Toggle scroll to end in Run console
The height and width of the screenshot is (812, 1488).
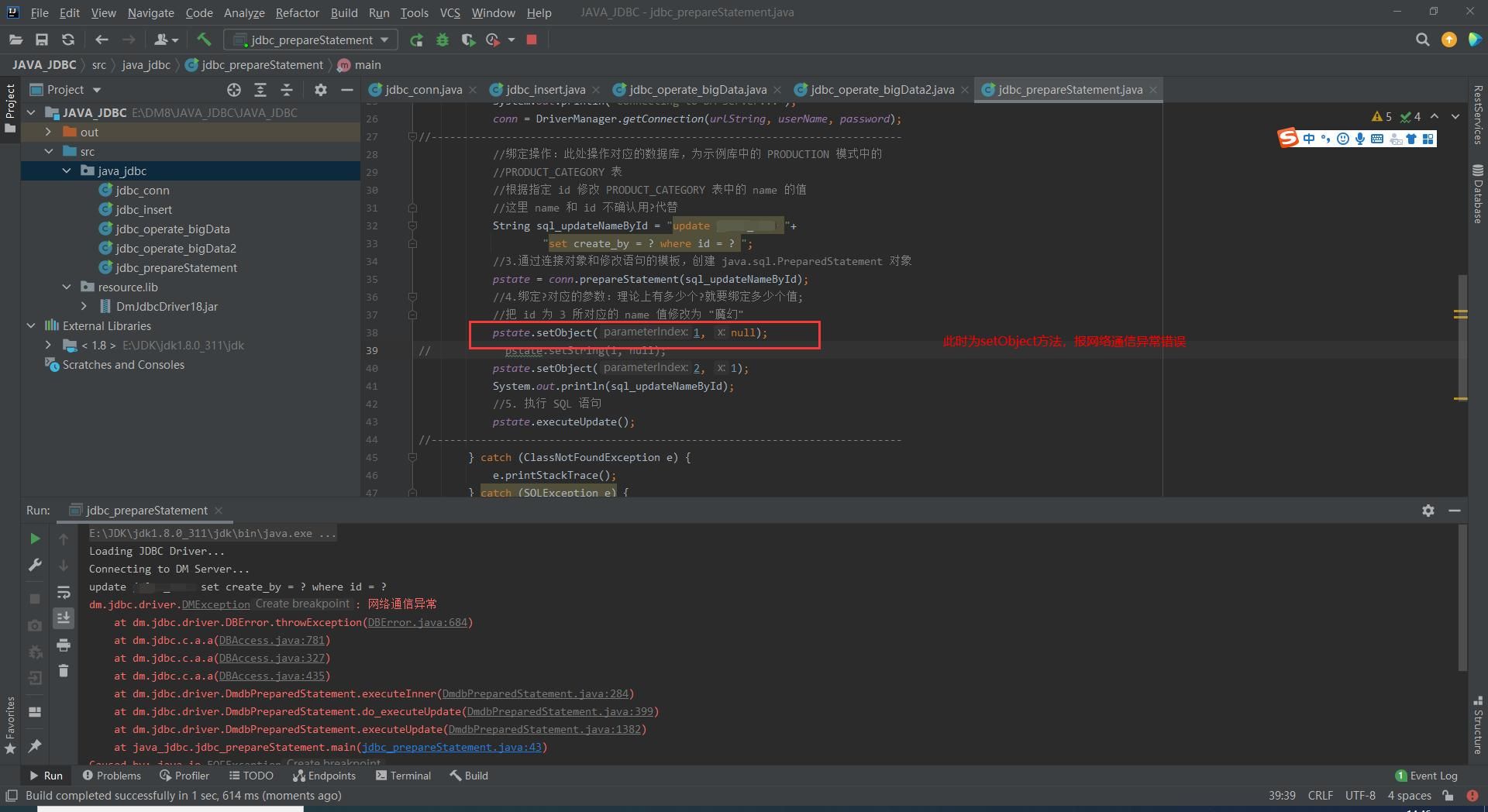[64, 618]
